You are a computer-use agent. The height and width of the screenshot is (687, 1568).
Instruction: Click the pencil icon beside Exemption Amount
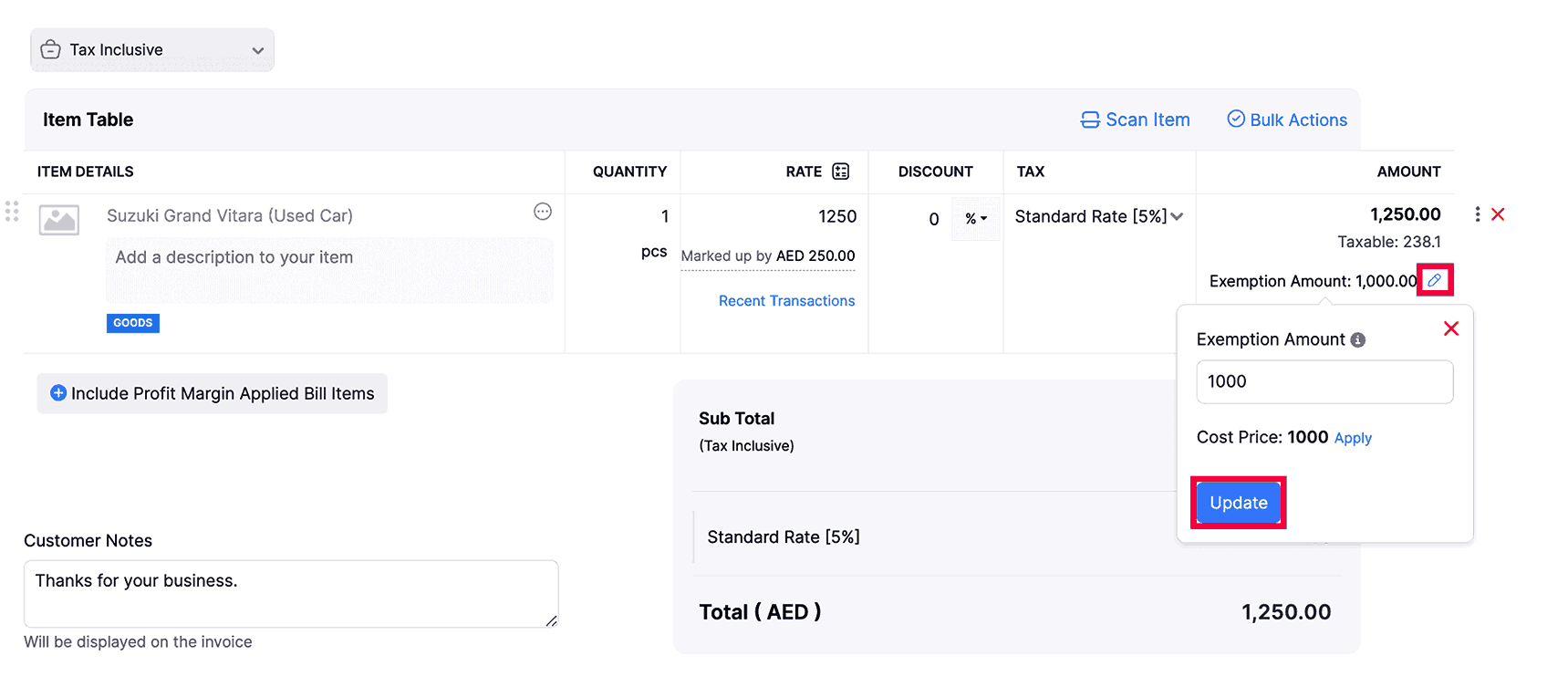pos(1434,280)
